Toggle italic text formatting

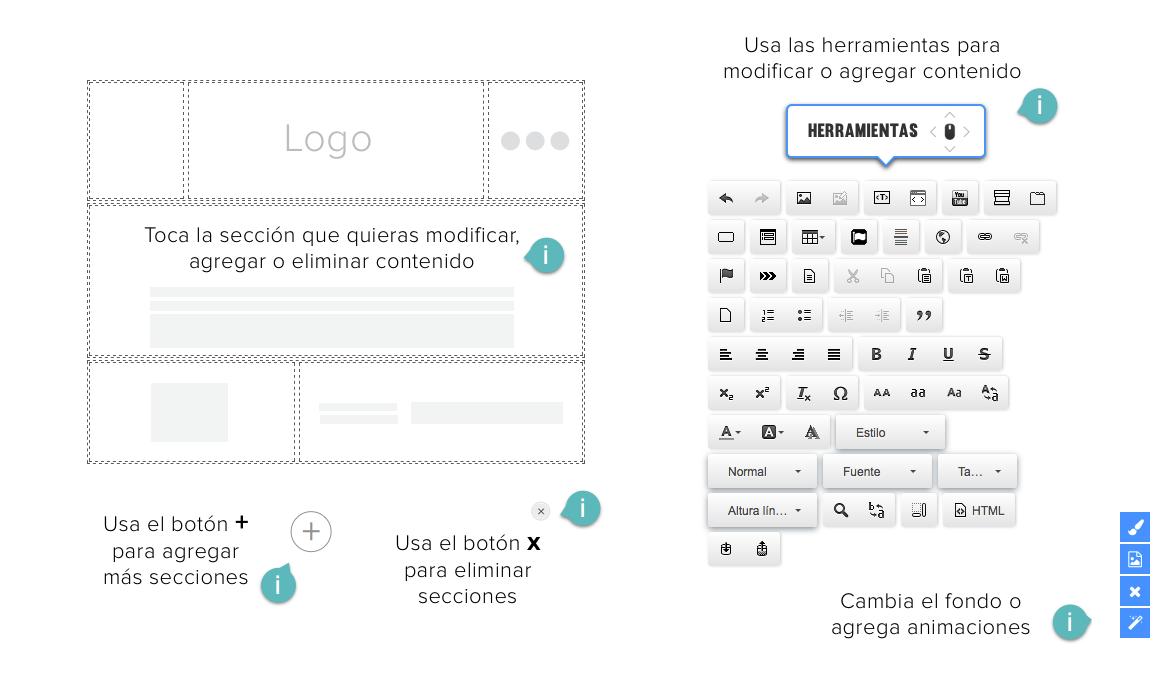click(912, 354)
